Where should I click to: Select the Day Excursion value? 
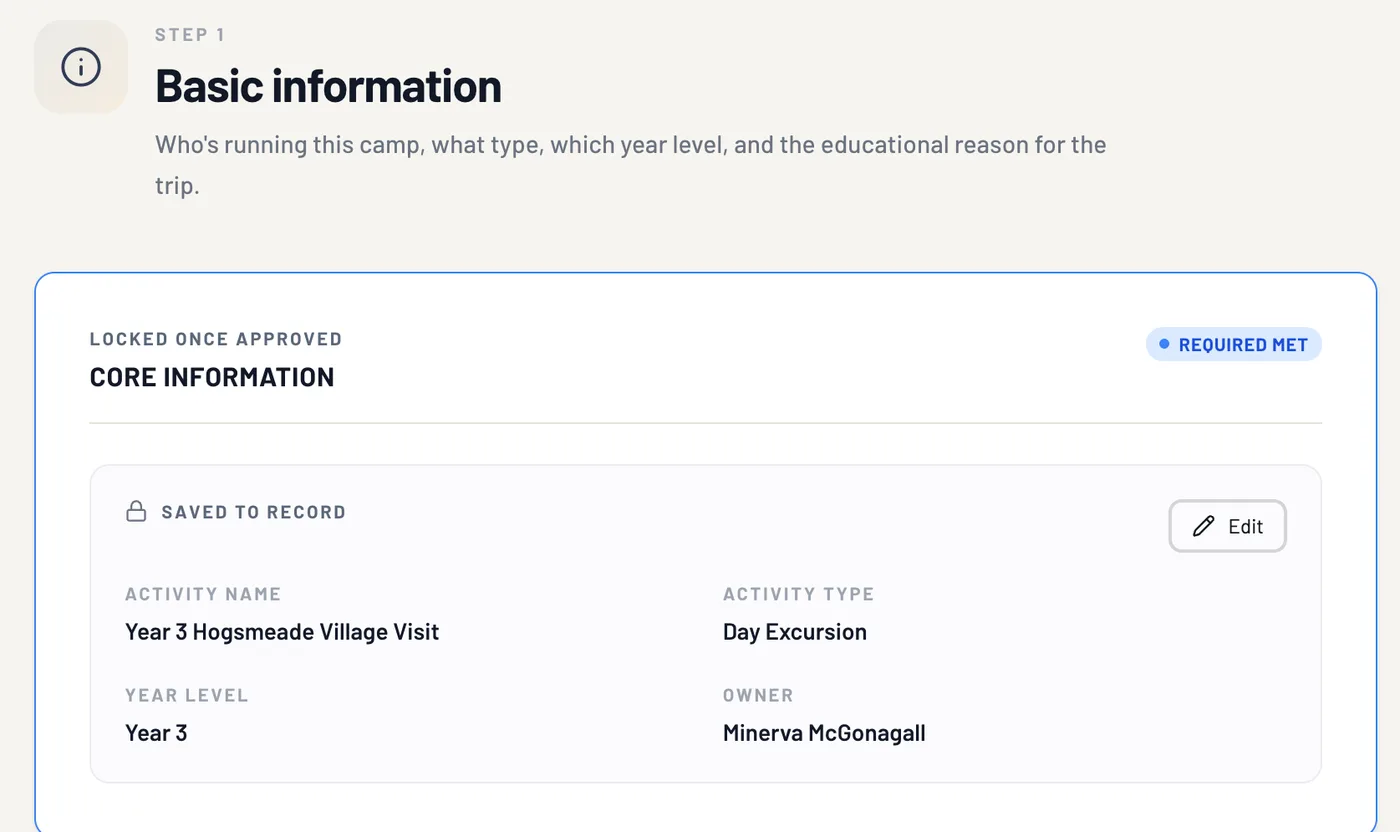tap(795, 632)
